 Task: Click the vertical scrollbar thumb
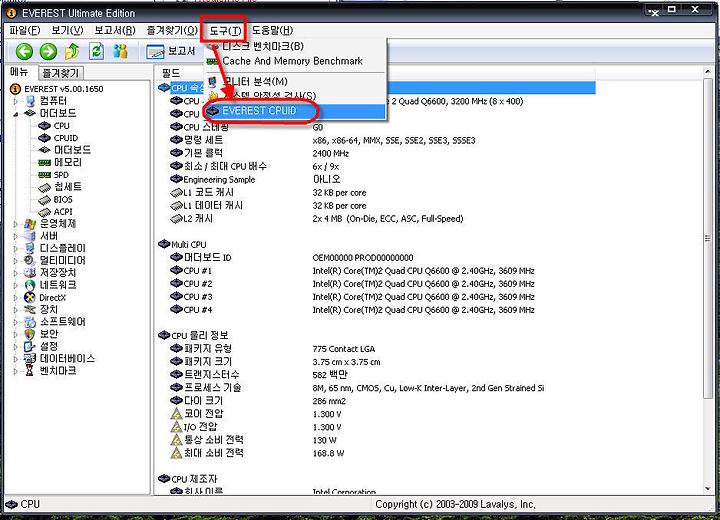click(707, 238)
